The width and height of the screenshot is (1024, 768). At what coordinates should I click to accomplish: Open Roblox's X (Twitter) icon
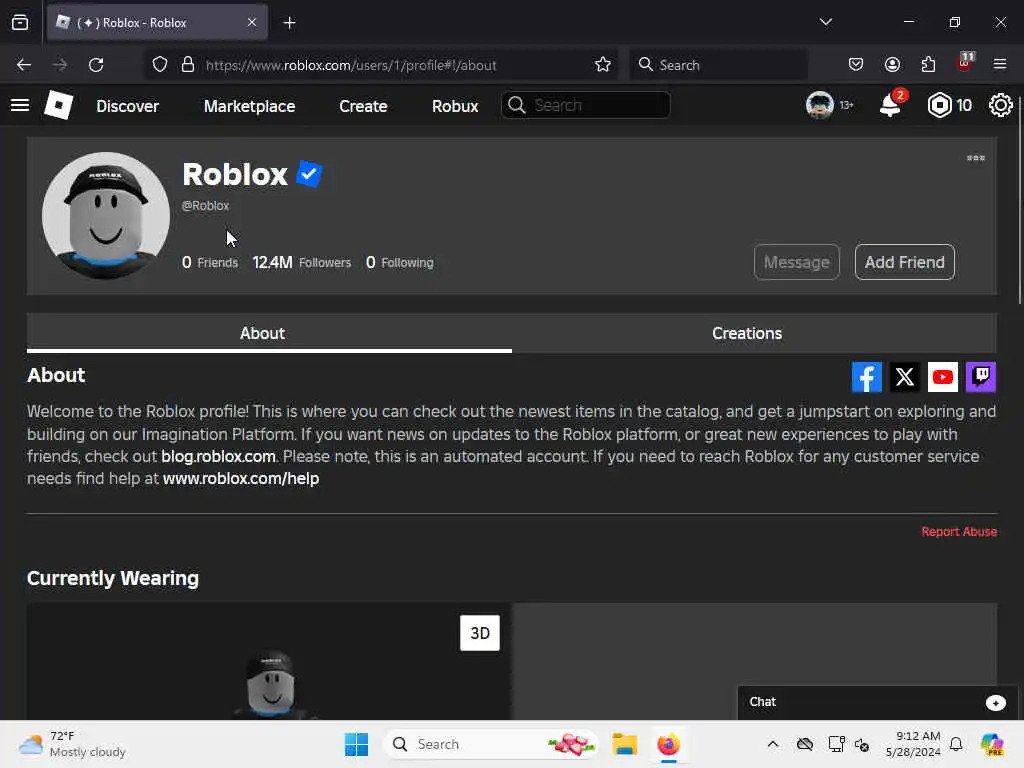[x=904, y=377]
